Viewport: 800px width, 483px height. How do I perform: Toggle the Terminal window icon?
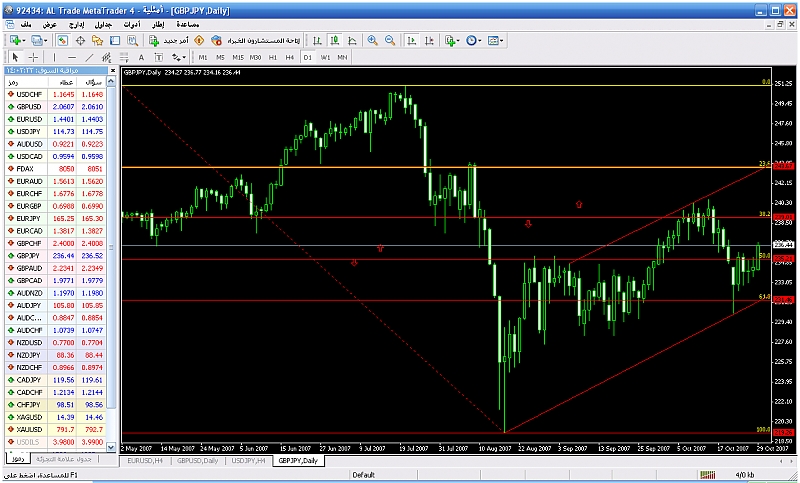[x=115, y=40]
